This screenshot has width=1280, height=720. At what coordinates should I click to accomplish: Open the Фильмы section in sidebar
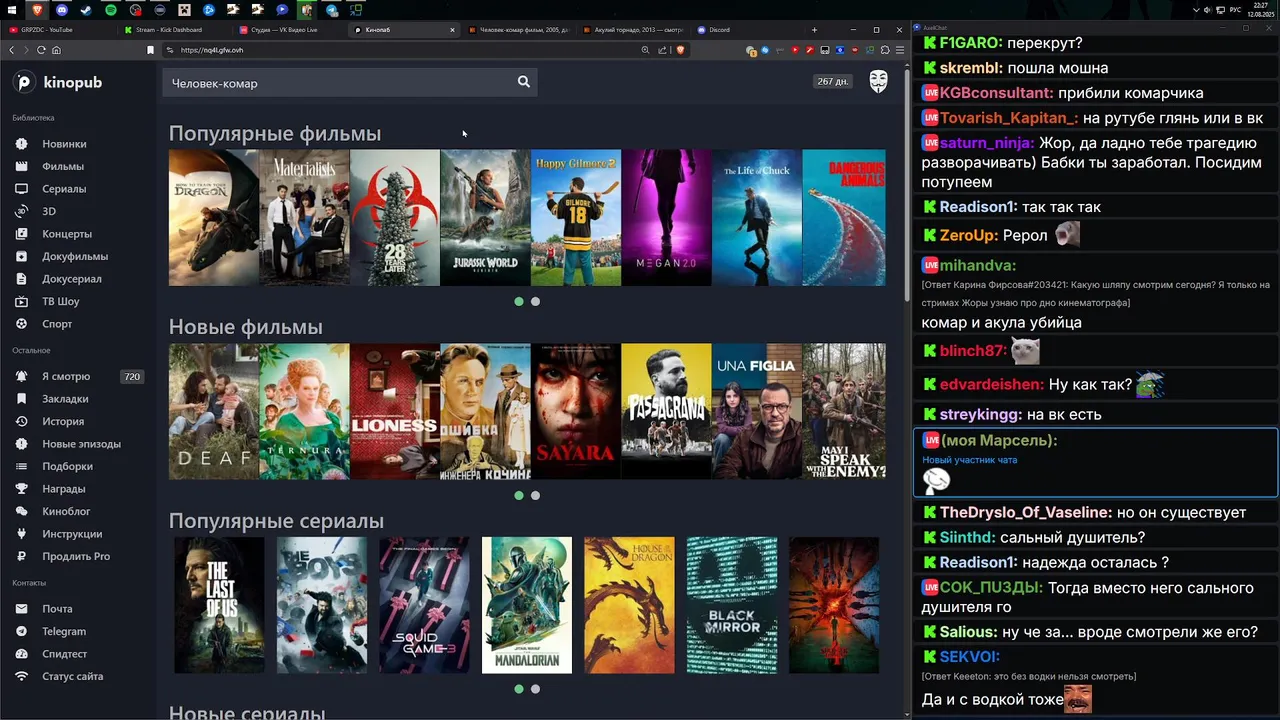63,166
